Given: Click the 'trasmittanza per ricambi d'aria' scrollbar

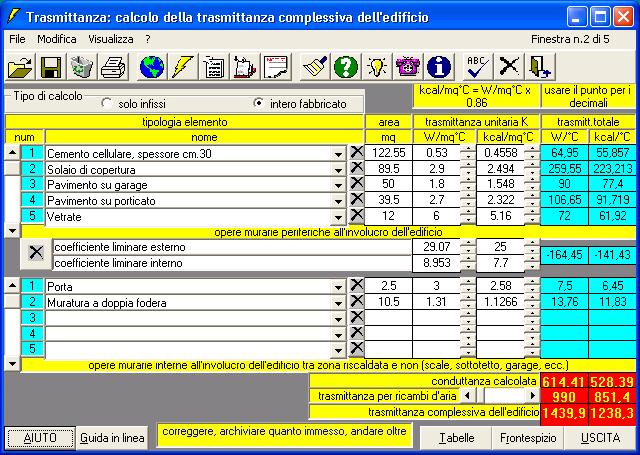Looking at the screenshot, I should [499, 396].
